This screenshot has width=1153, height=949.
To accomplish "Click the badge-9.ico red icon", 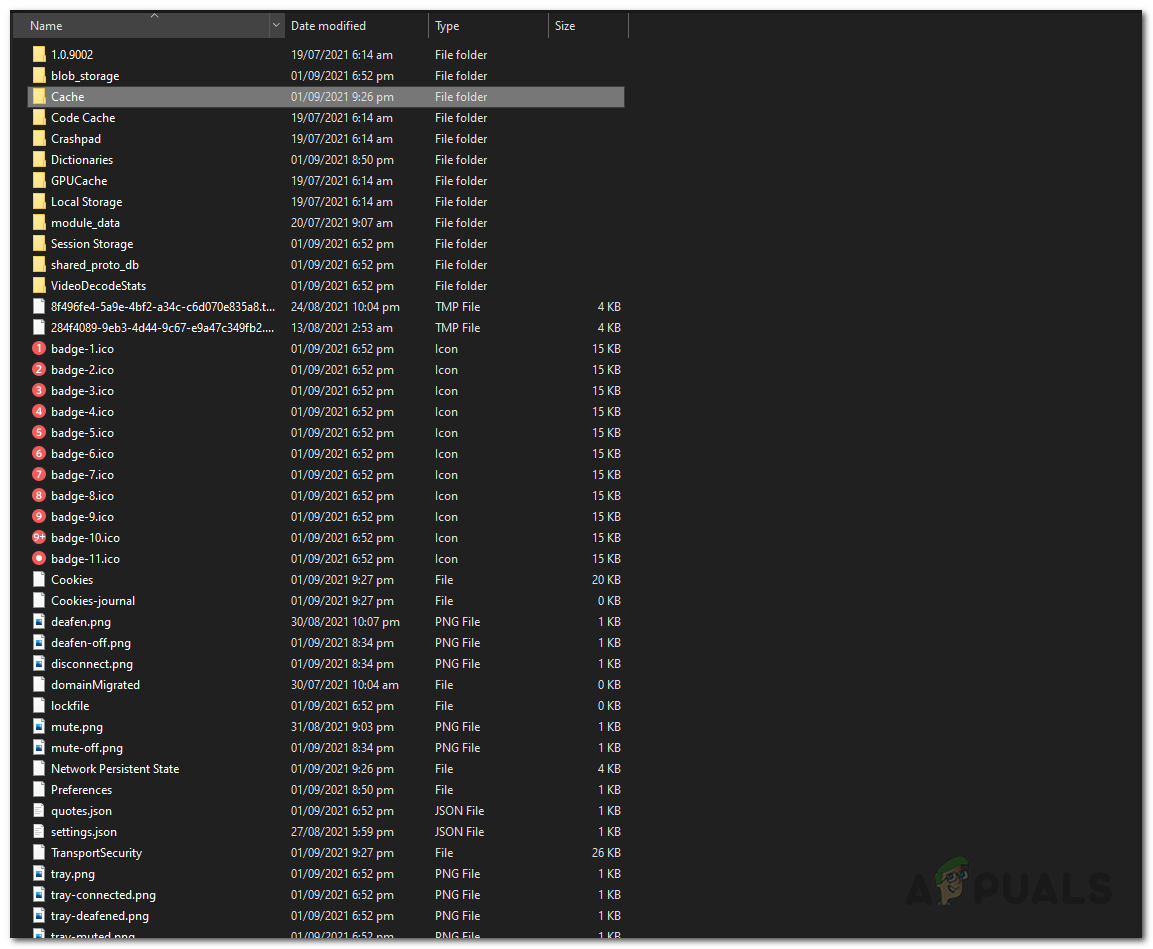I will tap(39, 517).
